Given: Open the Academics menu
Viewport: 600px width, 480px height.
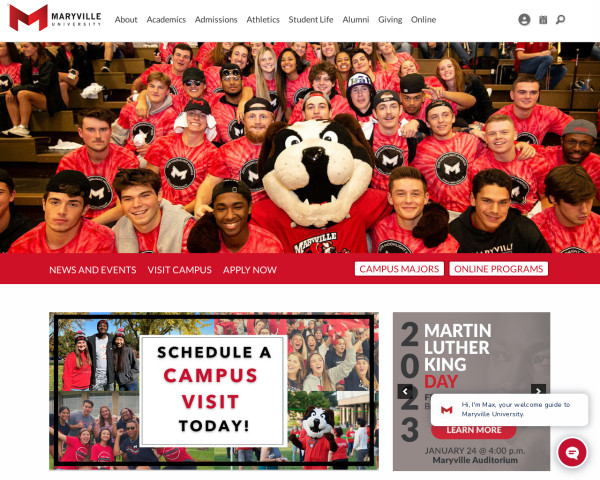Looking at the screenshot, I should point(166,20).
